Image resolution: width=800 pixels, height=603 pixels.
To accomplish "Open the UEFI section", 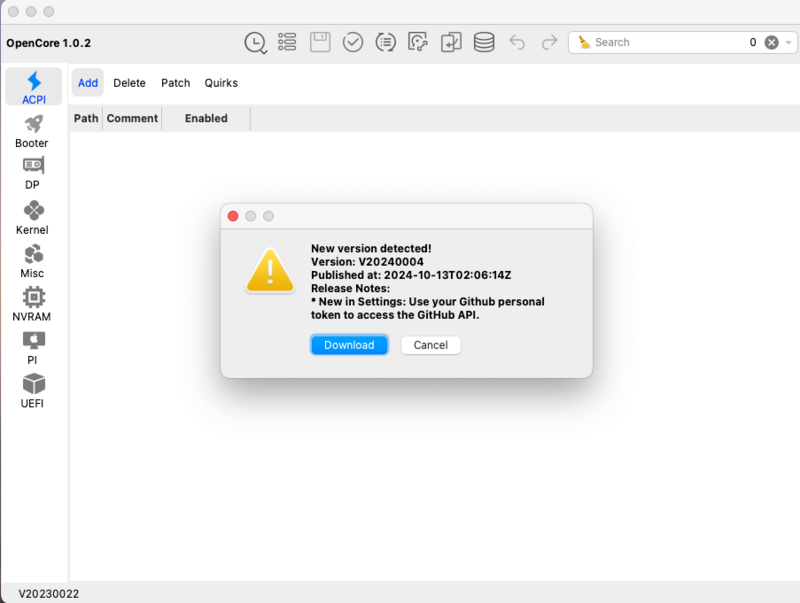I will click(x=32, y=391).
